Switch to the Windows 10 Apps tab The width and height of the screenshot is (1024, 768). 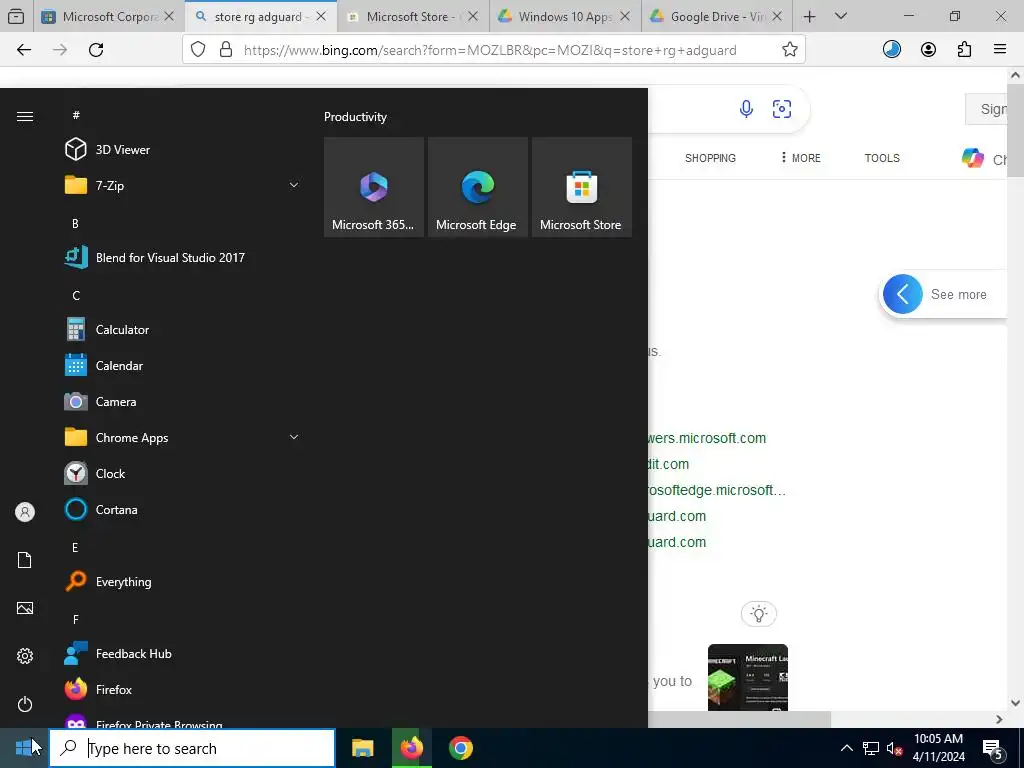565,17
